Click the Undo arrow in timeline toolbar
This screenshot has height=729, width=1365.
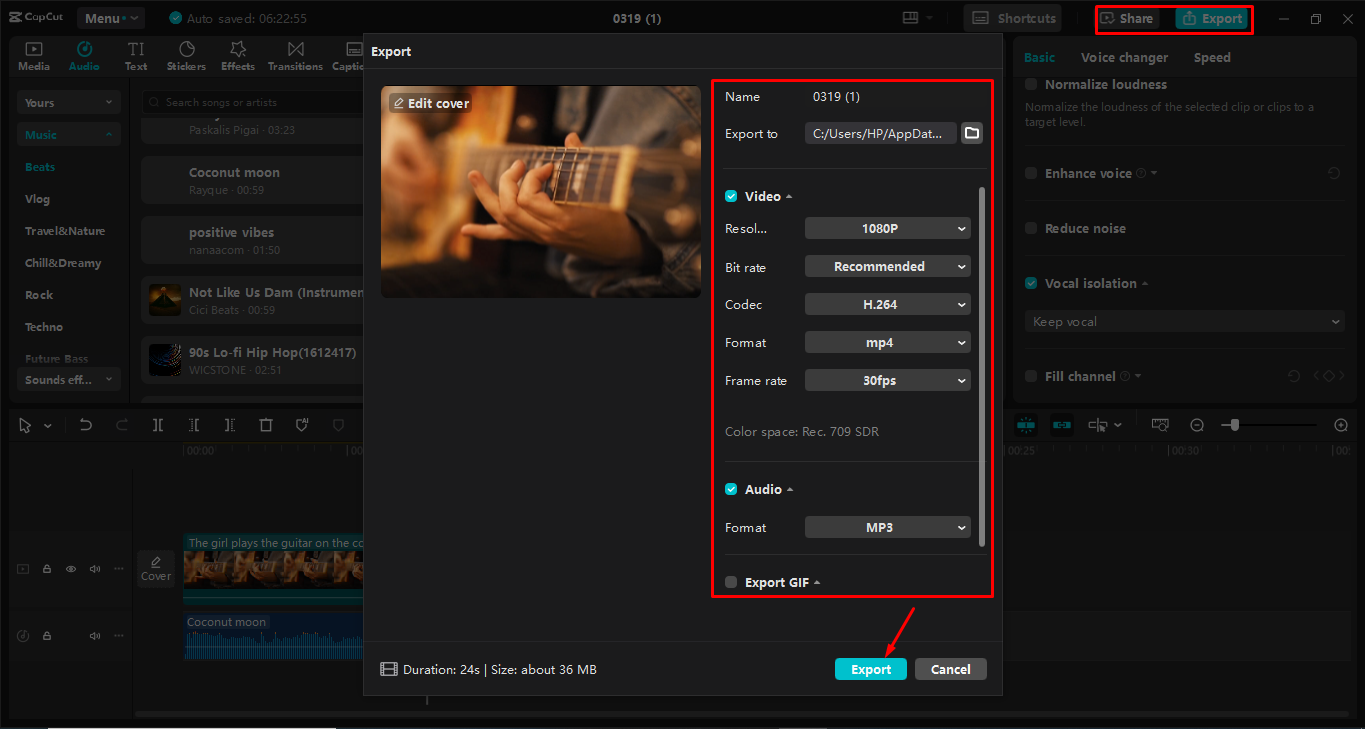pos(86,425)
